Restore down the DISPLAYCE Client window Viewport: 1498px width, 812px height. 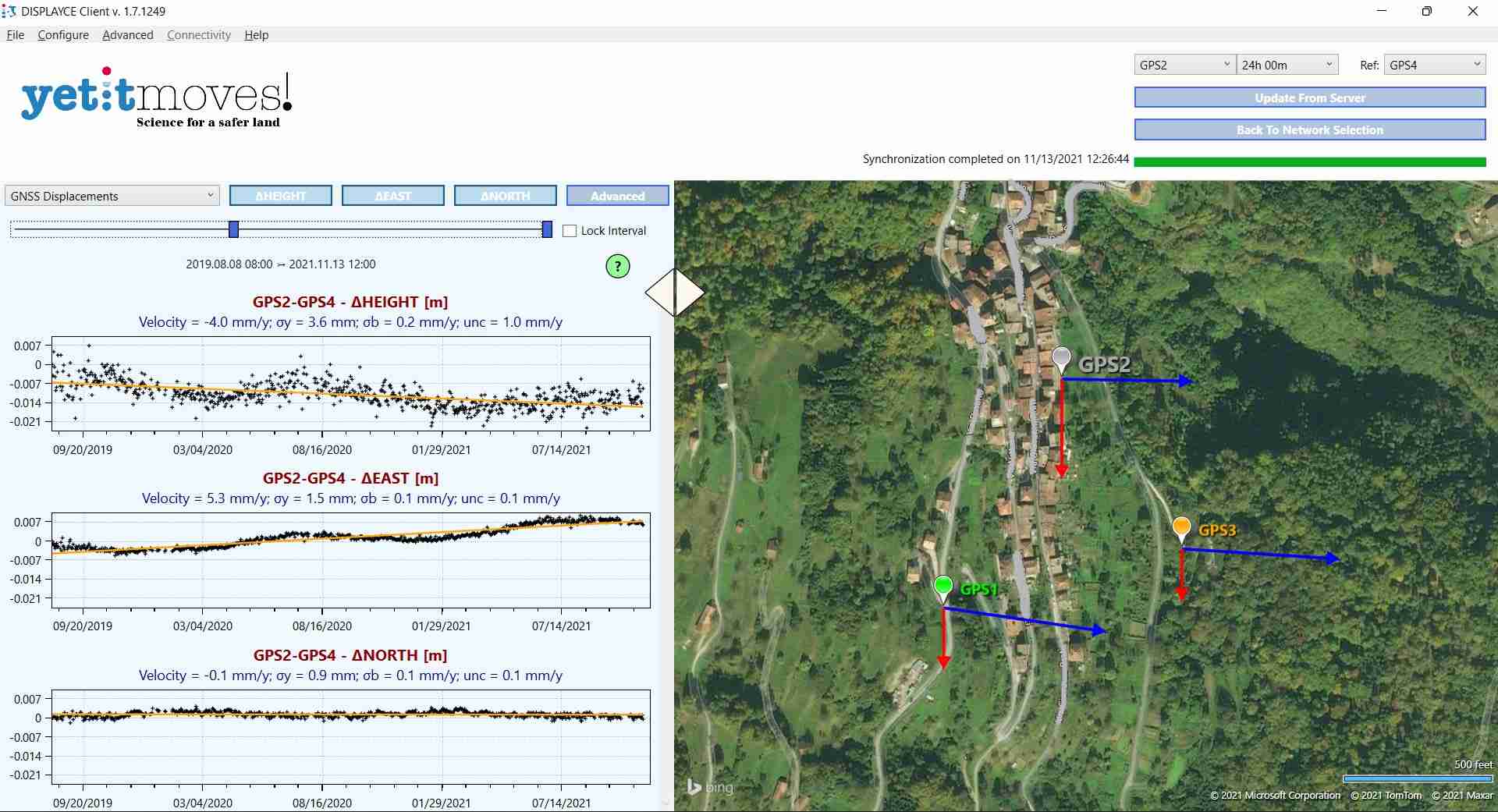click(x=1427, y=11)
